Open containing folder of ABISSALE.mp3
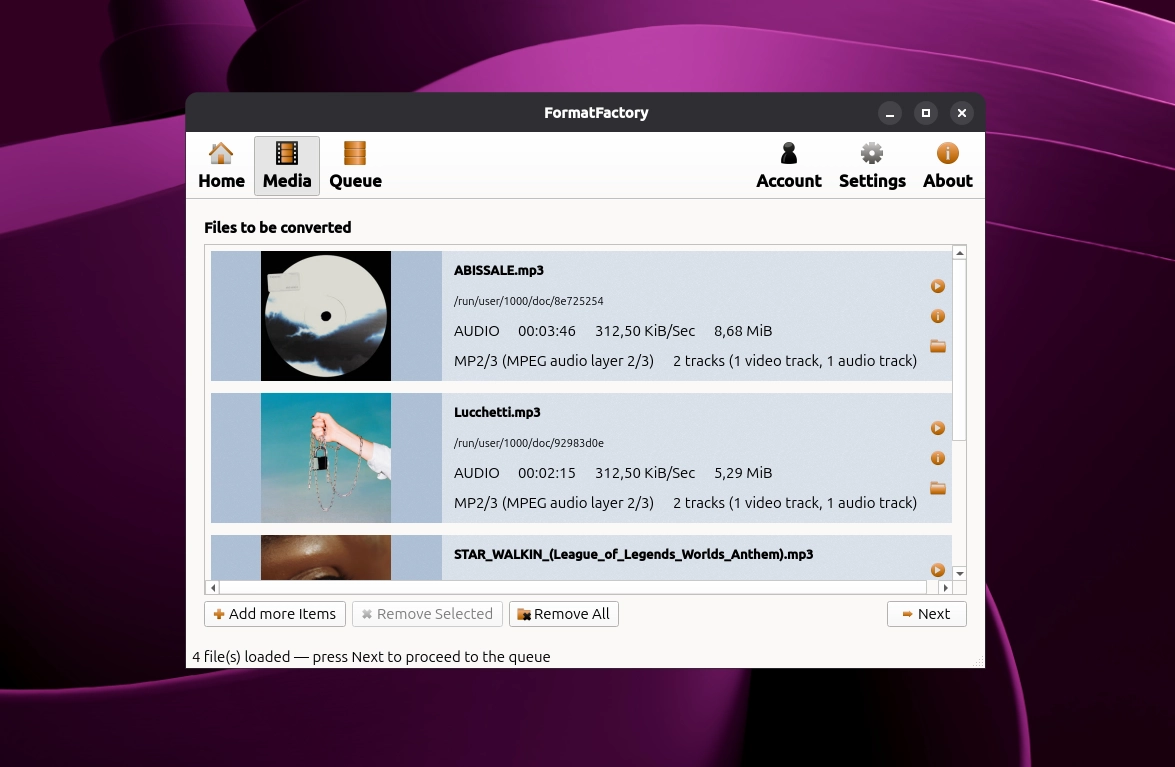Viewport: 1175px width, 767px height. 937,346
